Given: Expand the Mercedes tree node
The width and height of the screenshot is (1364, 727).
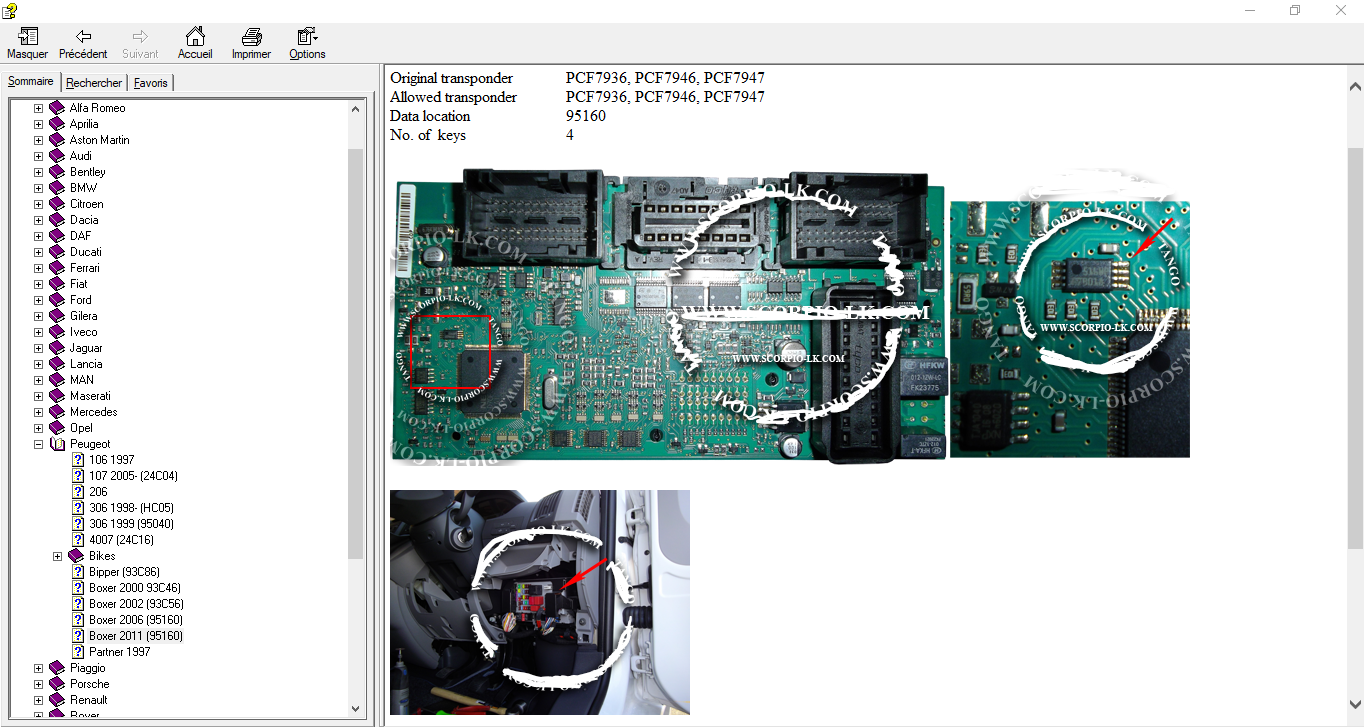Looking at the screenshot, I should point(38,412).
